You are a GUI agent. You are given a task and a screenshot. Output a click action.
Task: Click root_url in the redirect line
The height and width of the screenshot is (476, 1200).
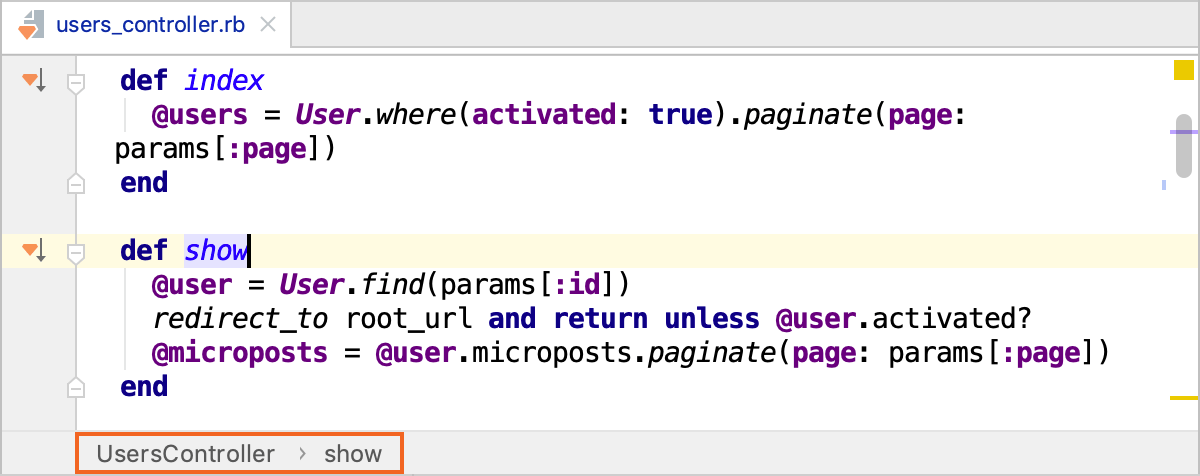(411, 319)
